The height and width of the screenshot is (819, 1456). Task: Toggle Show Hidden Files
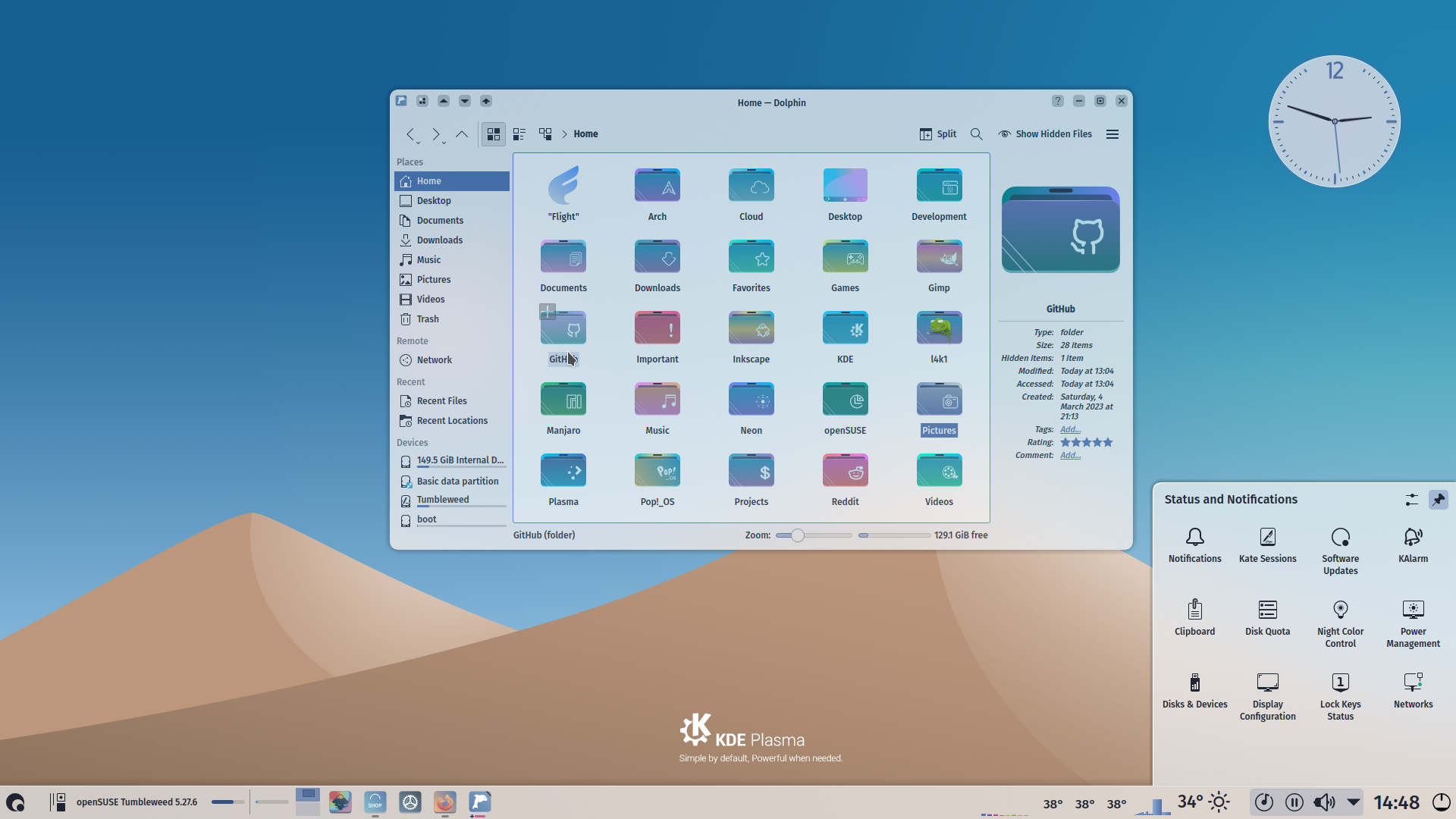1045,134
